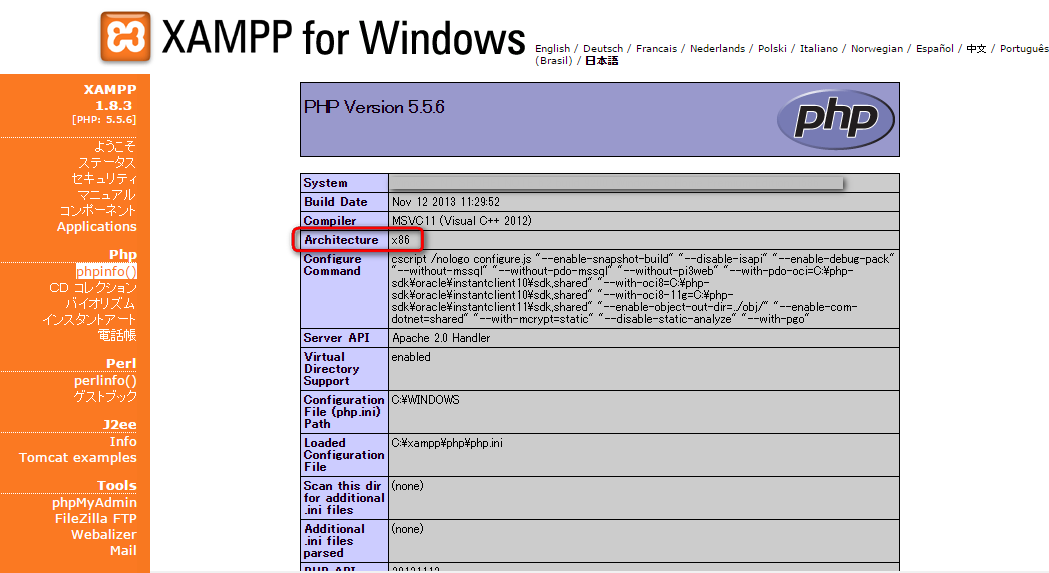Launch phpMyAdmin from Tools
This screenshot has height=573, width=1049.
(94, 502)
